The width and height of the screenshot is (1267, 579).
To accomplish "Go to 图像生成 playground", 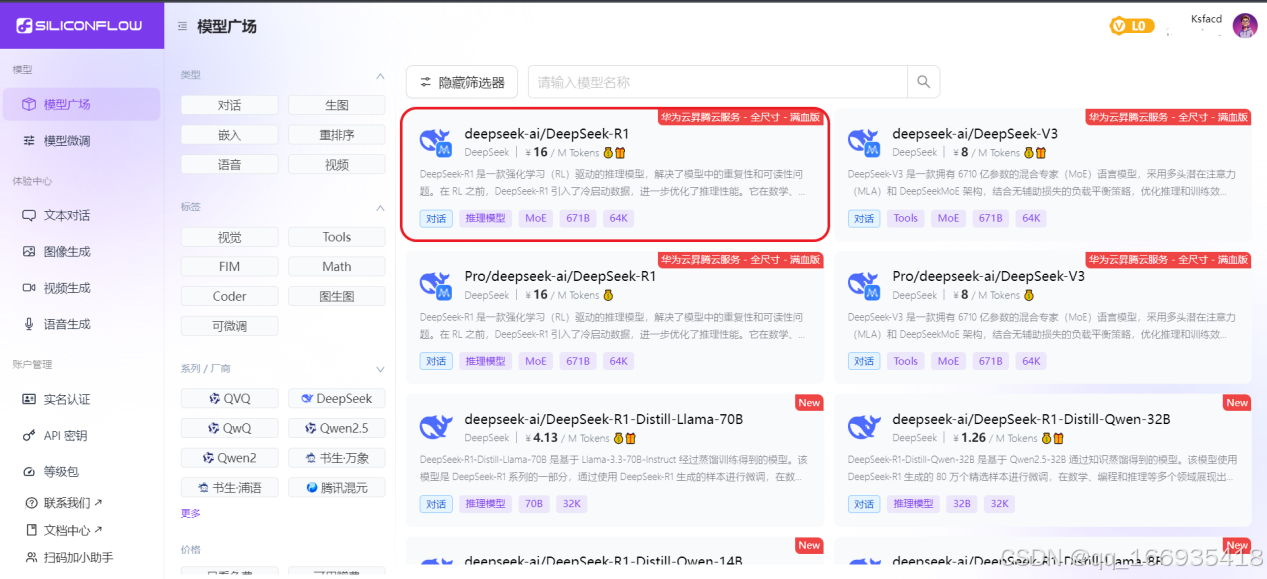I will (81, 251).
